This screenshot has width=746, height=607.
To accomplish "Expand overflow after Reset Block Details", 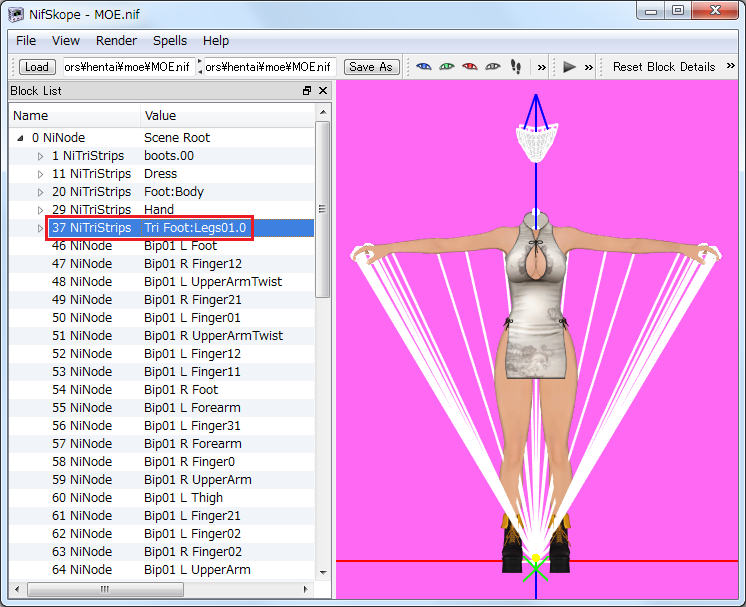I will pos(731,66).
